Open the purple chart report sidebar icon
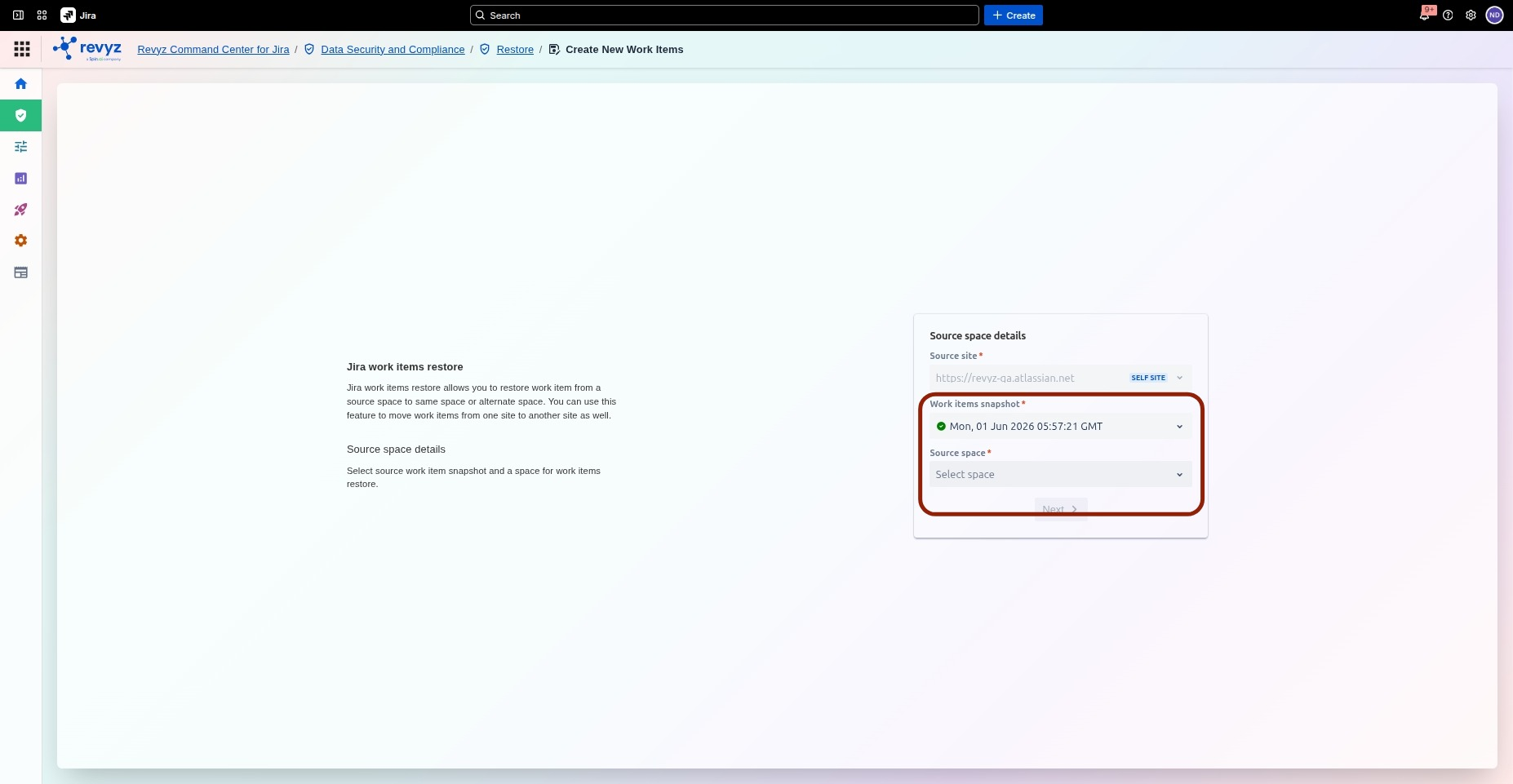Screen dimensions: 1513x784 click(x=21, y=179)
